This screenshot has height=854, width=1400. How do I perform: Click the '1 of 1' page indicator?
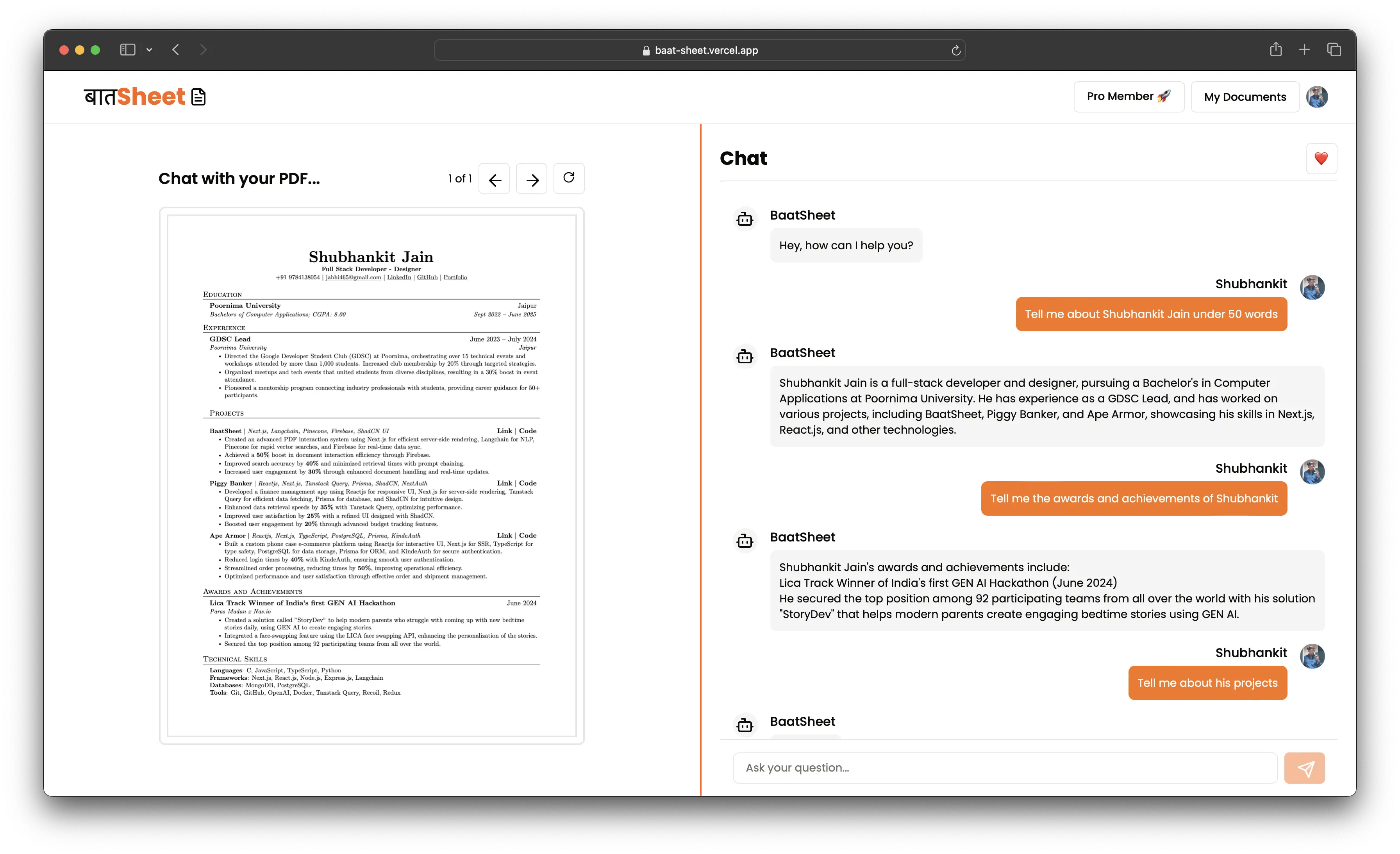(x=460, y=179)
